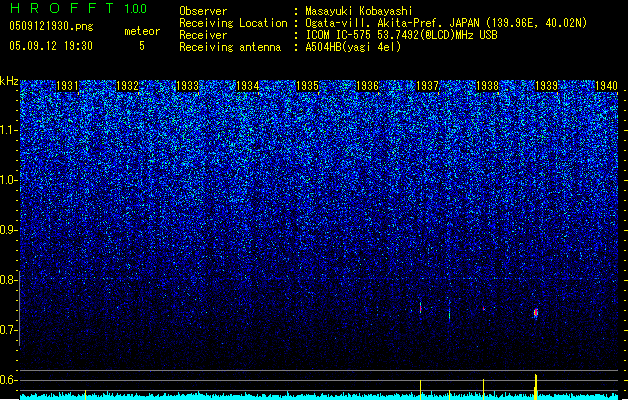The width and height of the screenshot is (629, 400).
Task: Click the 1931 time marker
Action: (x=67, y=86)
